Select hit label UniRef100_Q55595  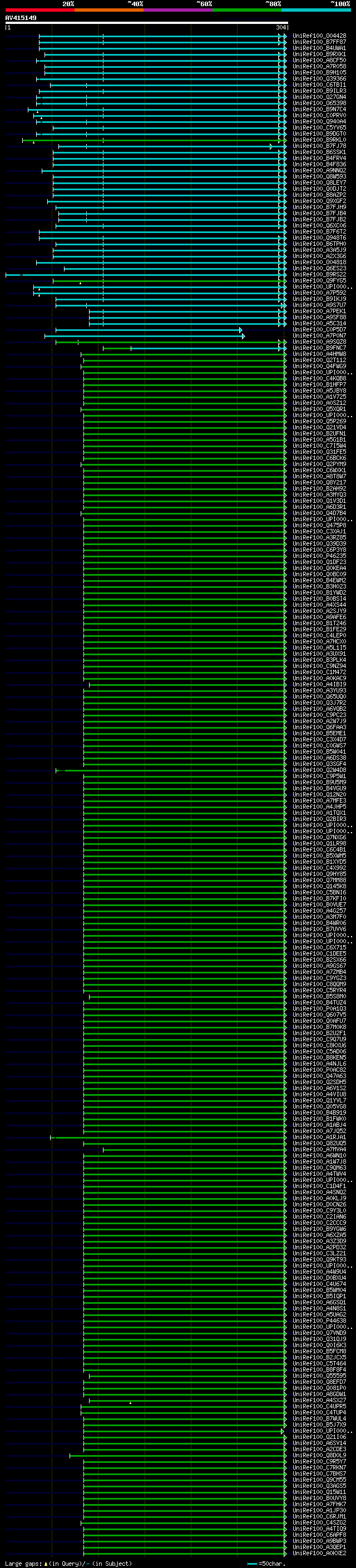coord(319,1376)
